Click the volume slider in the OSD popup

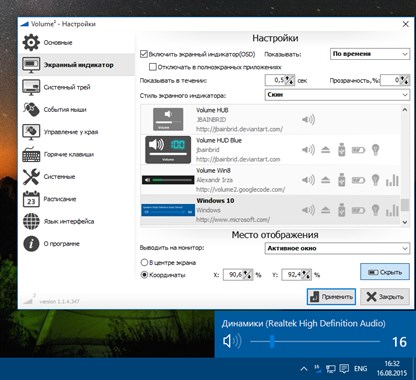click(x=315, y=341)
